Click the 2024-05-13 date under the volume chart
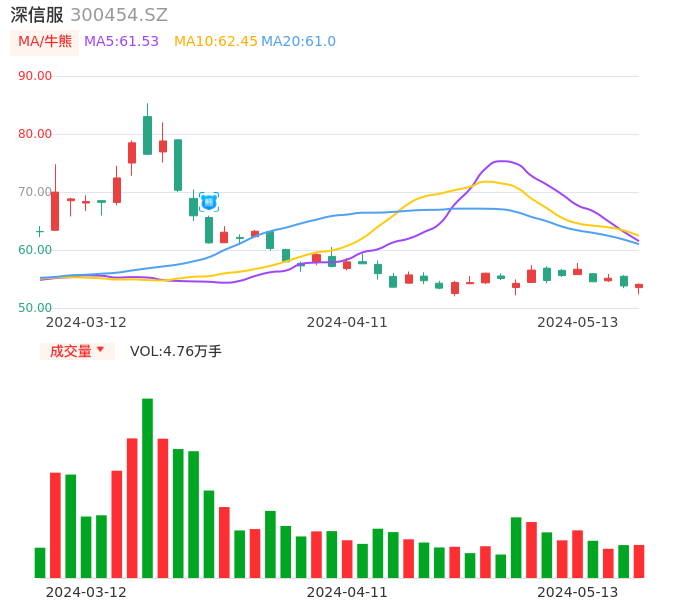686x606 pixels. [x=578, y=592]
